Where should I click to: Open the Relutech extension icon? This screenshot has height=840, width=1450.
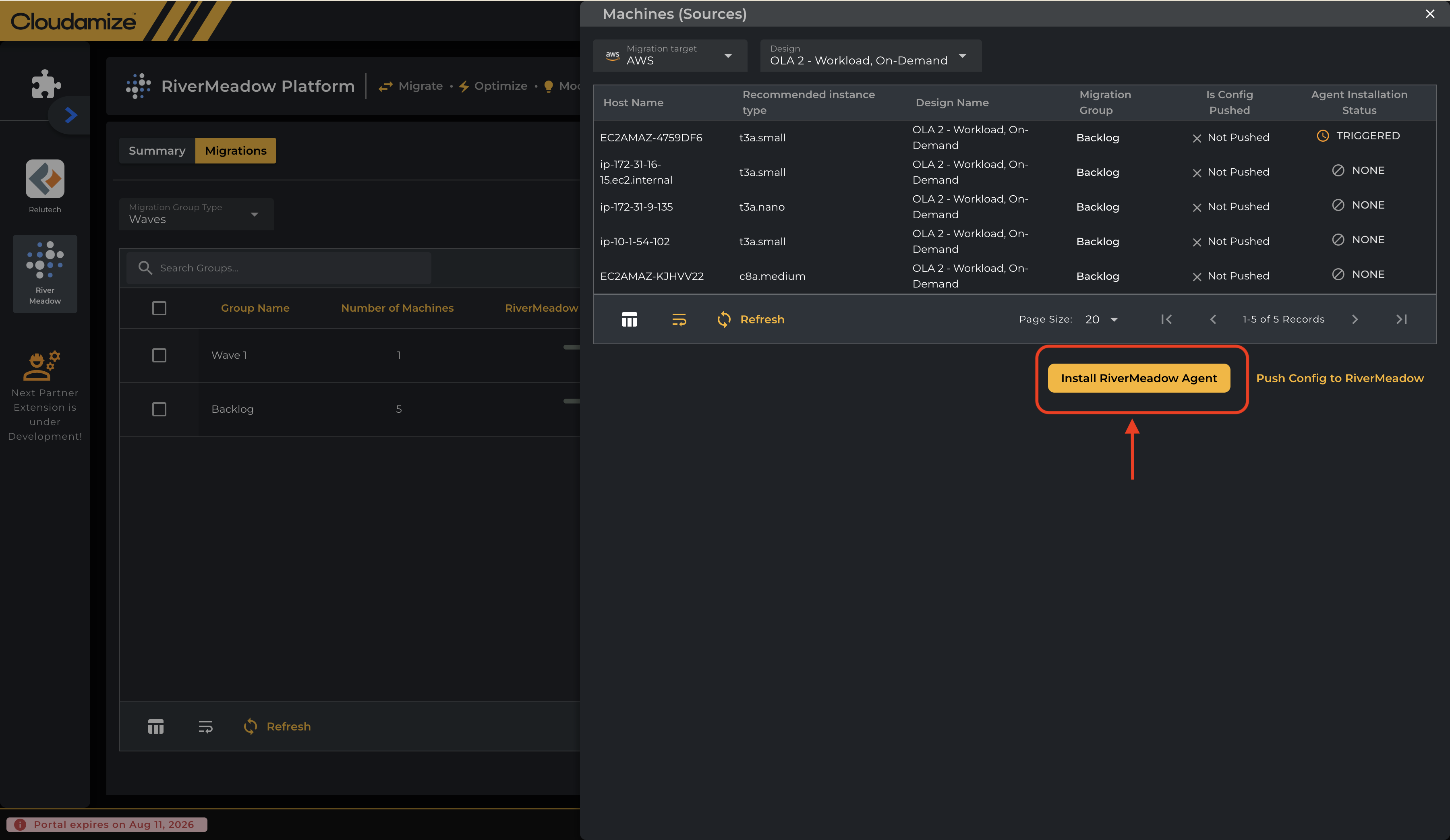pos(45,179)
